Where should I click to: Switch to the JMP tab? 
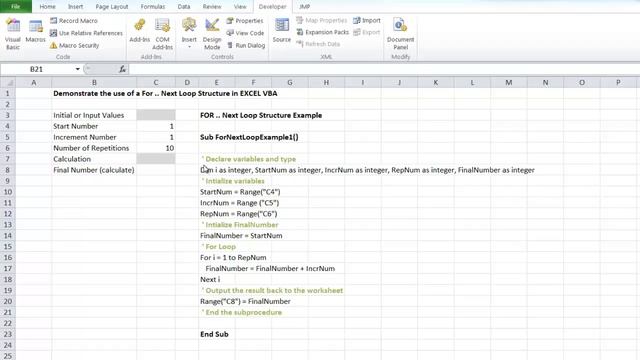(x=304, y=7)
